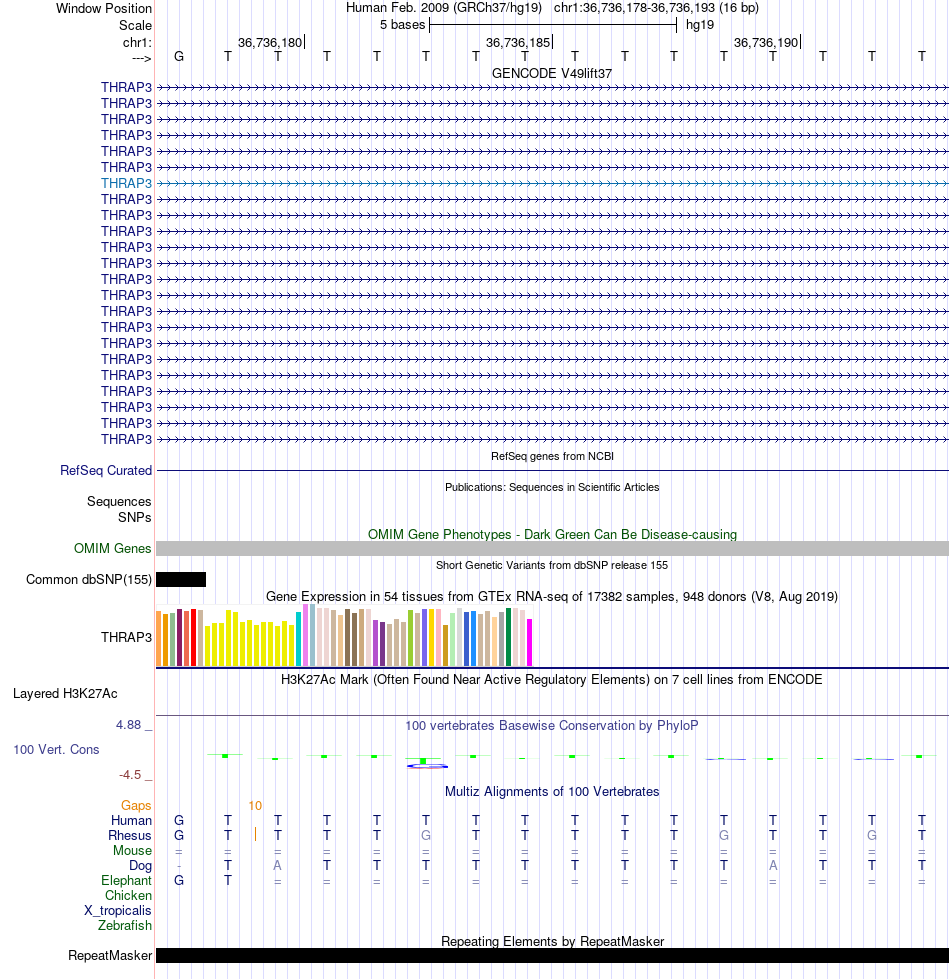Select the gray OMIM Genes bar
This screenshot has width=950, height=979.
tap(552, 549)
